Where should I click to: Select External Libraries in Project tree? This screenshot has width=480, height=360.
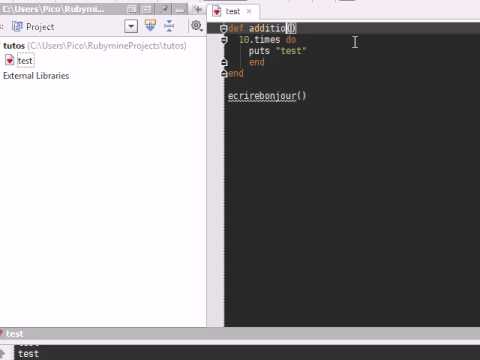coord(36,76)
